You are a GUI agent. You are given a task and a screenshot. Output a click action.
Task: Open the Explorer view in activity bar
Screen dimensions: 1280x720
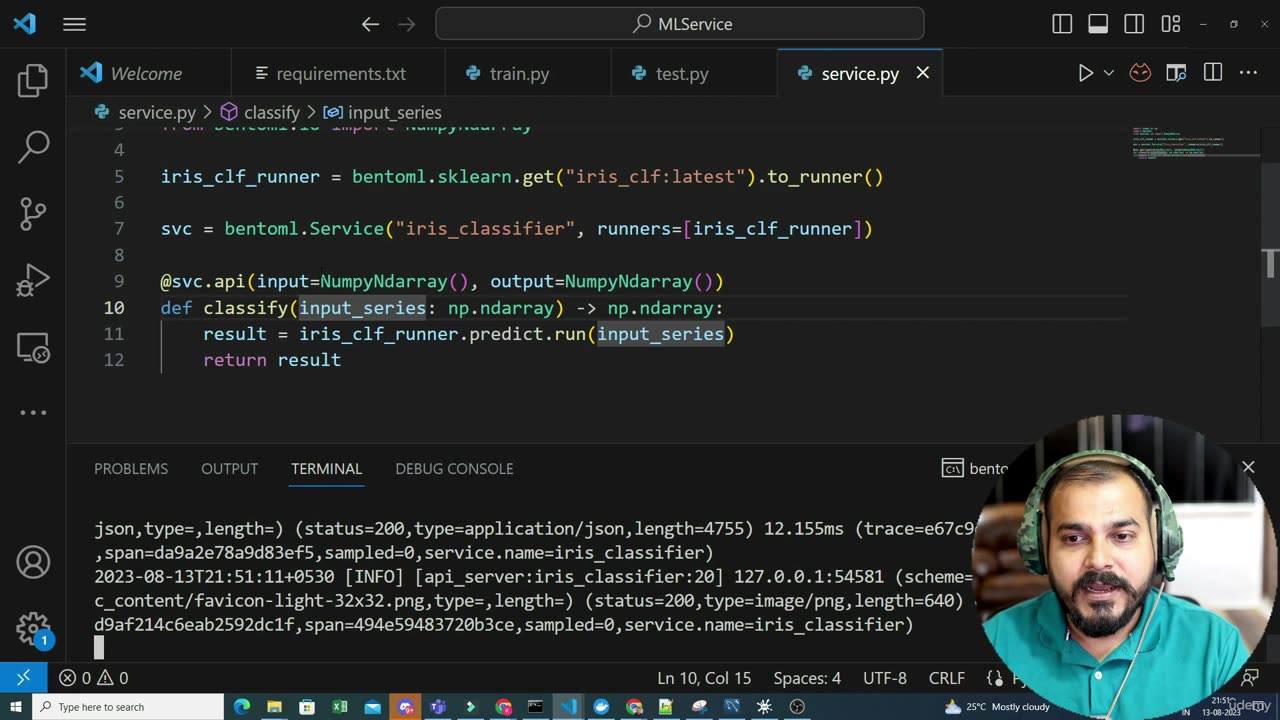click(x=33, y=80)
